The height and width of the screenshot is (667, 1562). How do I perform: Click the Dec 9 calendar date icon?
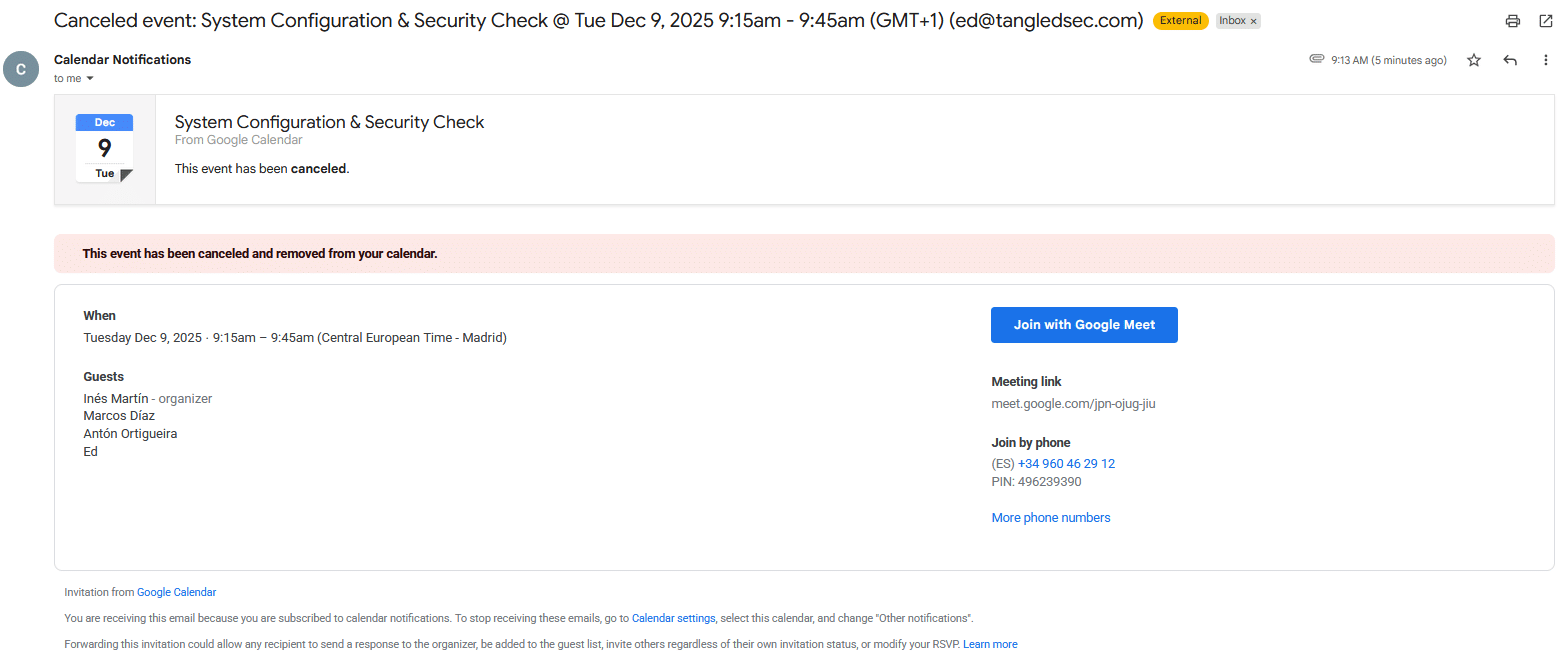tap(104, 148)
